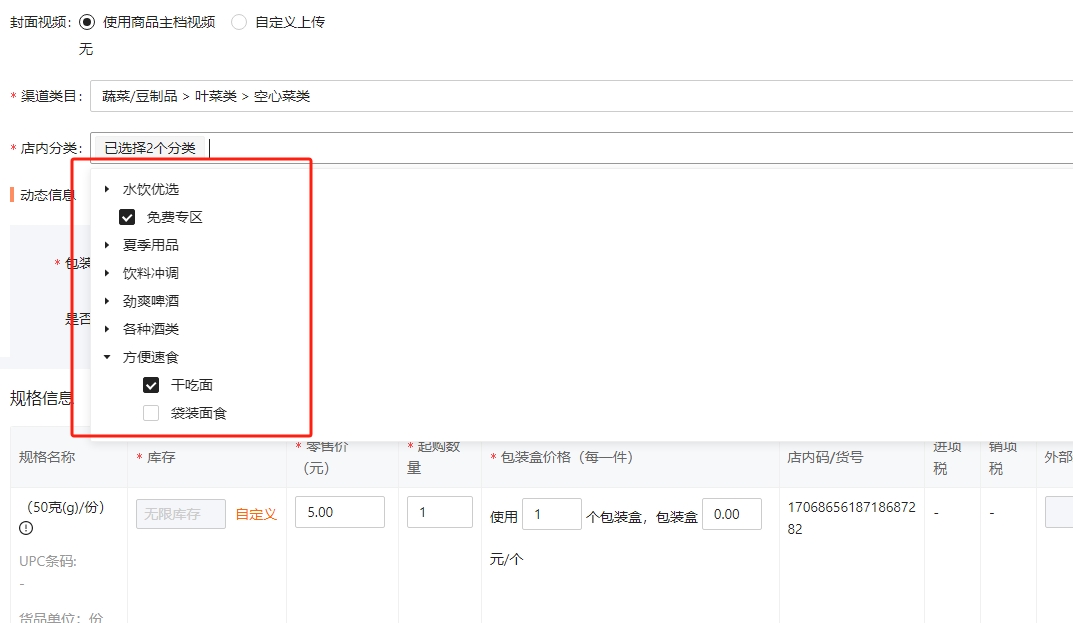Expand the 劲爽啤酒 category arrow
This screenshot has height=623, width=1073.
(107, 301)
